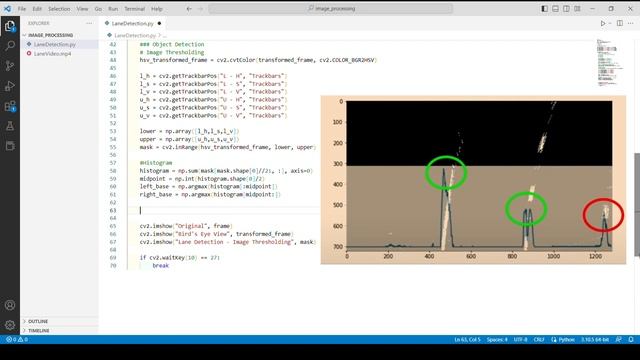Screen dimensions: 640x360
Task: Toggle the secondary side bar layout icon
Action: coord(567,9)
